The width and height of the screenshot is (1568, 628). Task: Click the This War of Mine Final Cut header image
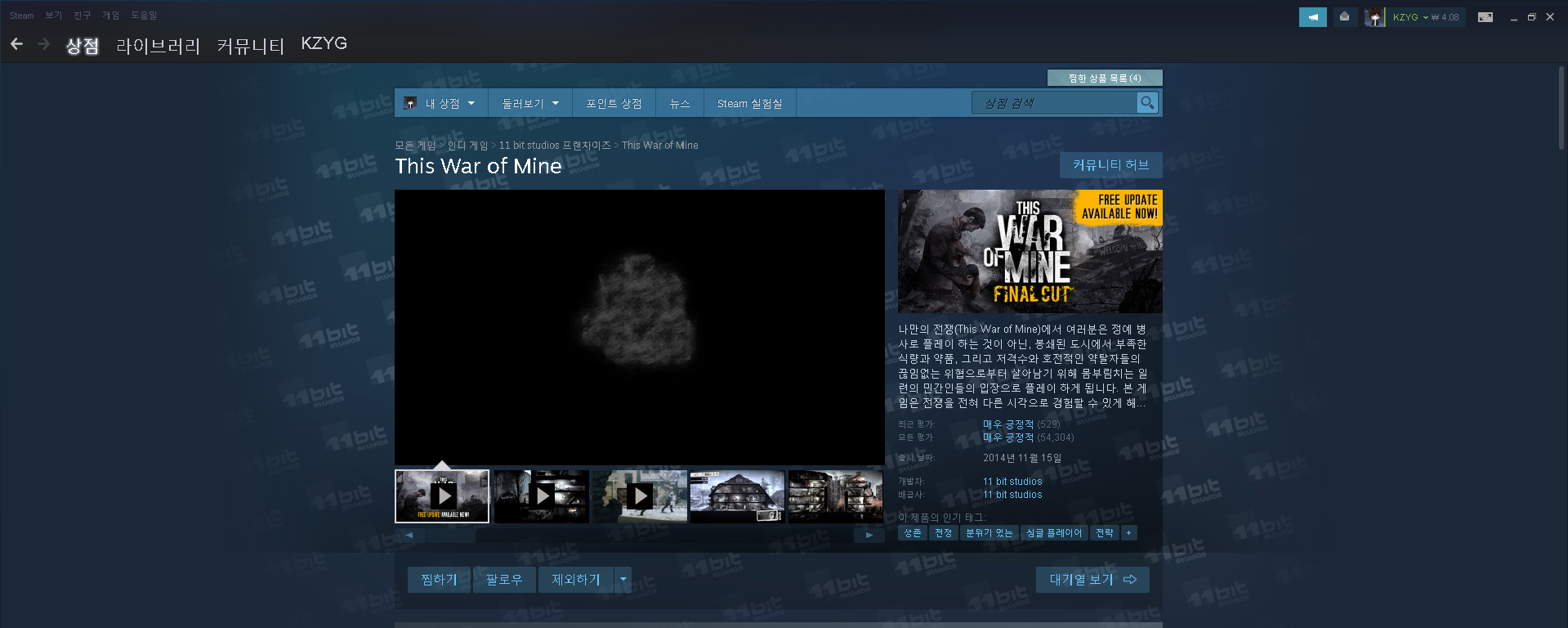(x=1030, y=251)
